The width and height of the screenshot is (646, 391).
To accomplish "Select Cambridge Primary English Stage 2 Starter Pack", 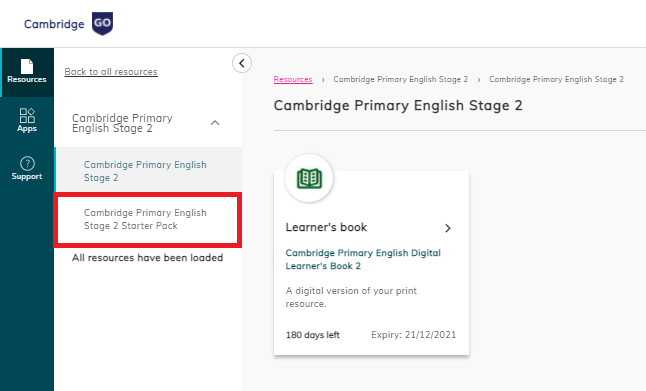I will pos(147,219).
